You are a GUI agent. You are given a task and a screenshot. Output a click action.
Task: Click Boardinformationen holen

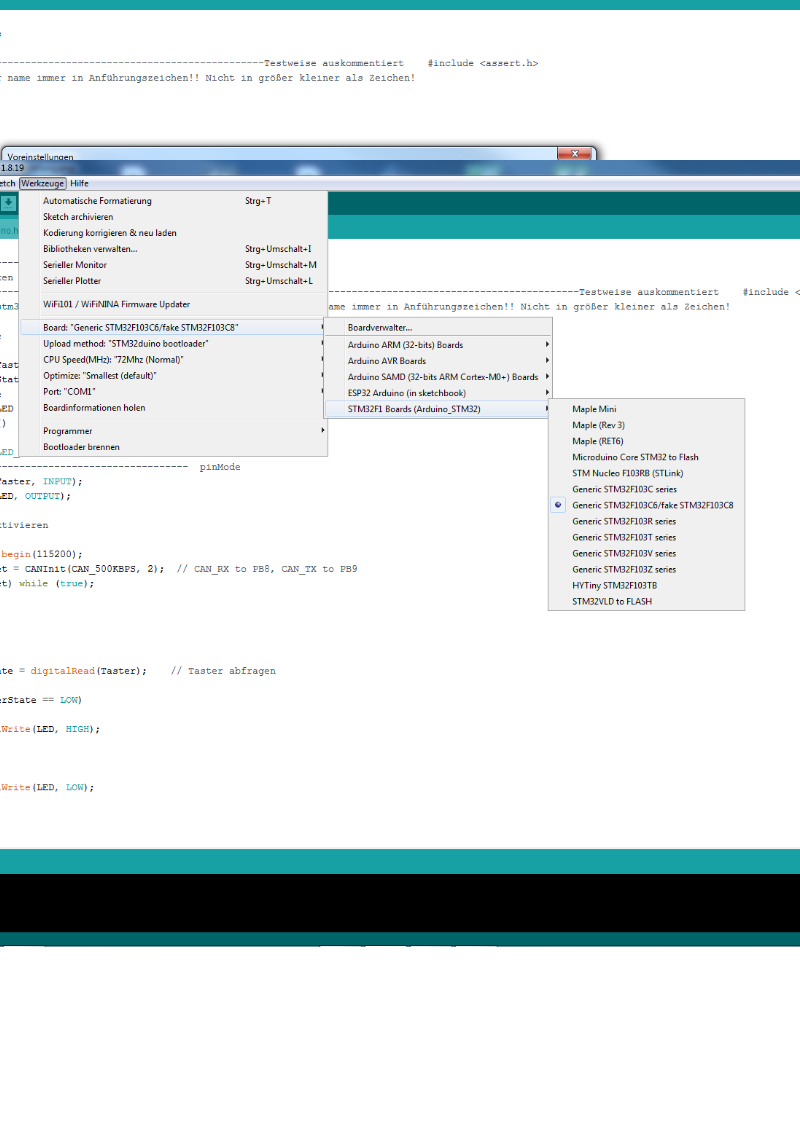[x=173, y=407]
